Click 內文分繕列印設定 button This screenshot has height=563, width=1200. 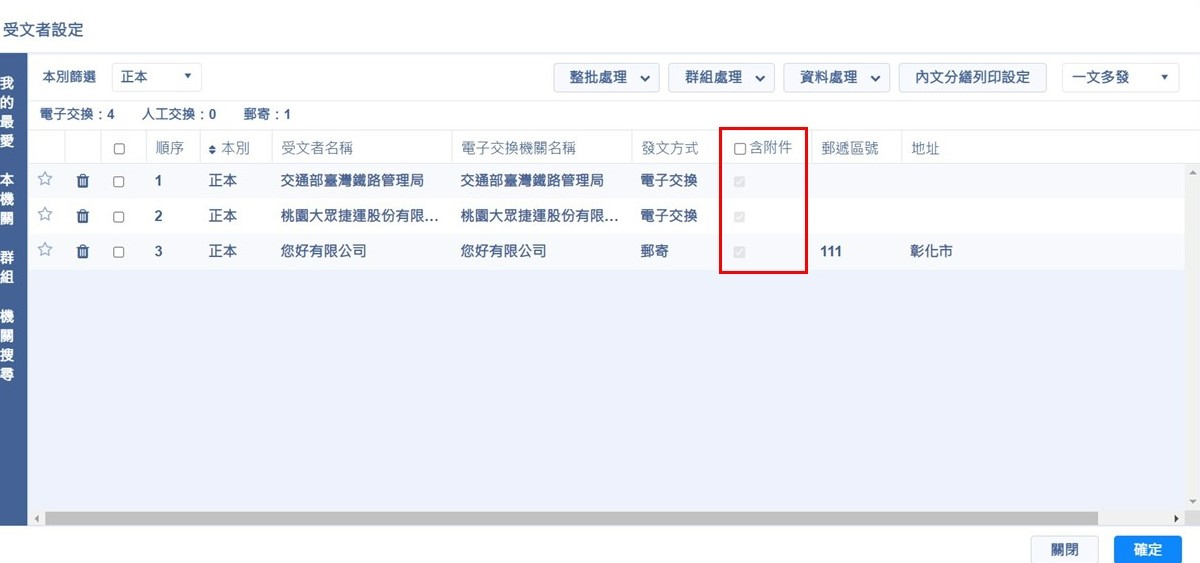tap(972, 77)
